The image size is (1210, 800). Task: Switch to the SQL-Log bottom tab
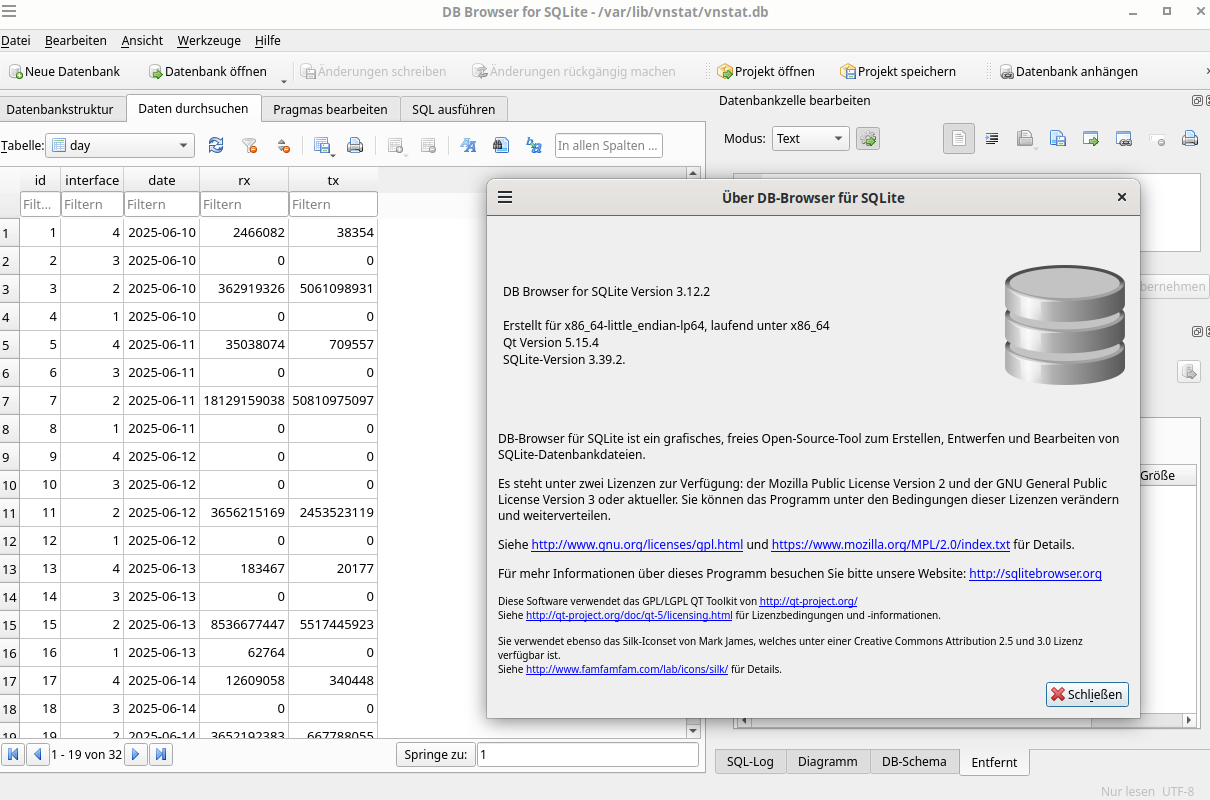coord(750,762)
